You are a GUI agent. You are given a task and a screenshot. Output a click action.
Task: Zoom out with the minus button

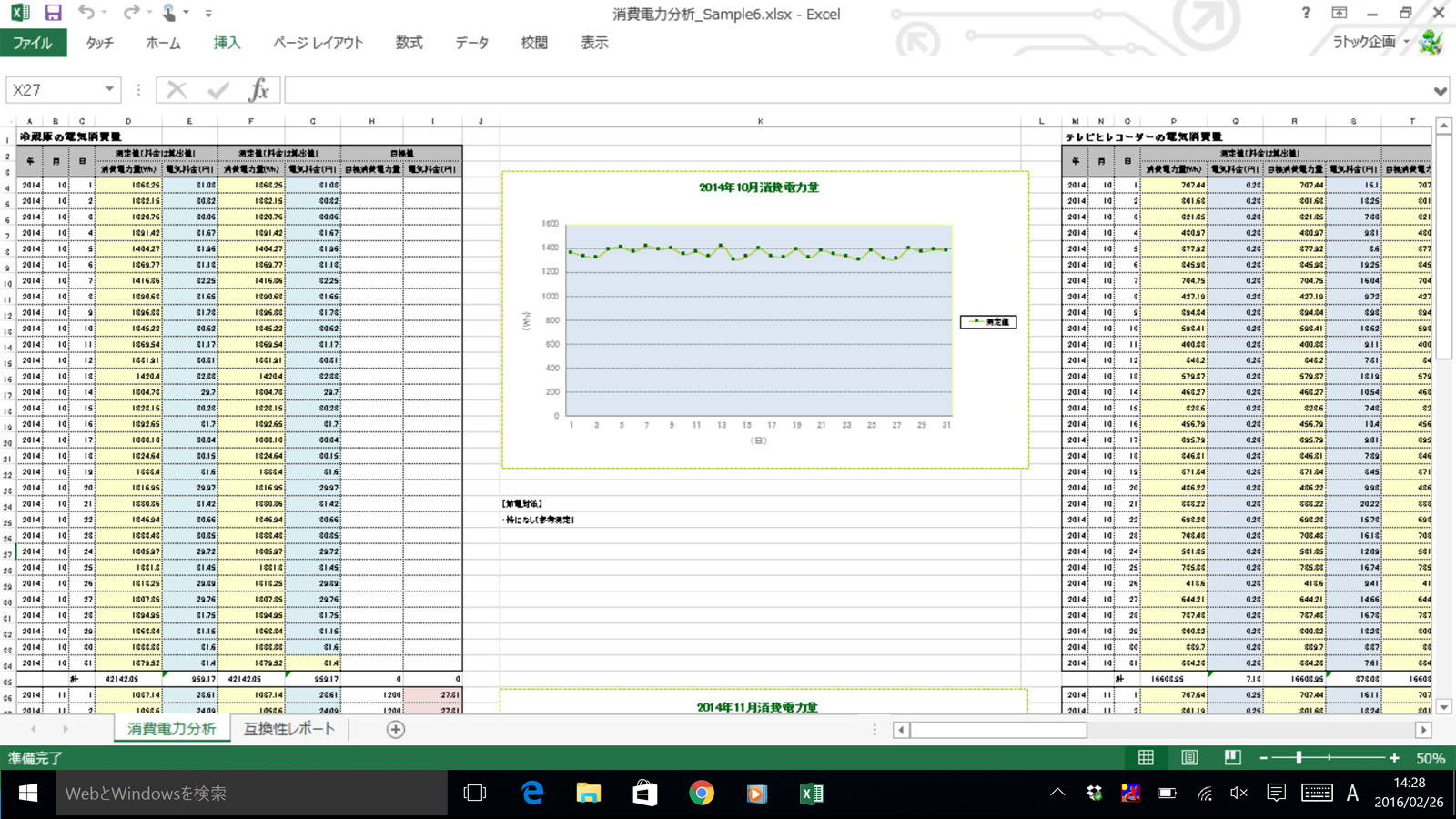(1263, 757)
